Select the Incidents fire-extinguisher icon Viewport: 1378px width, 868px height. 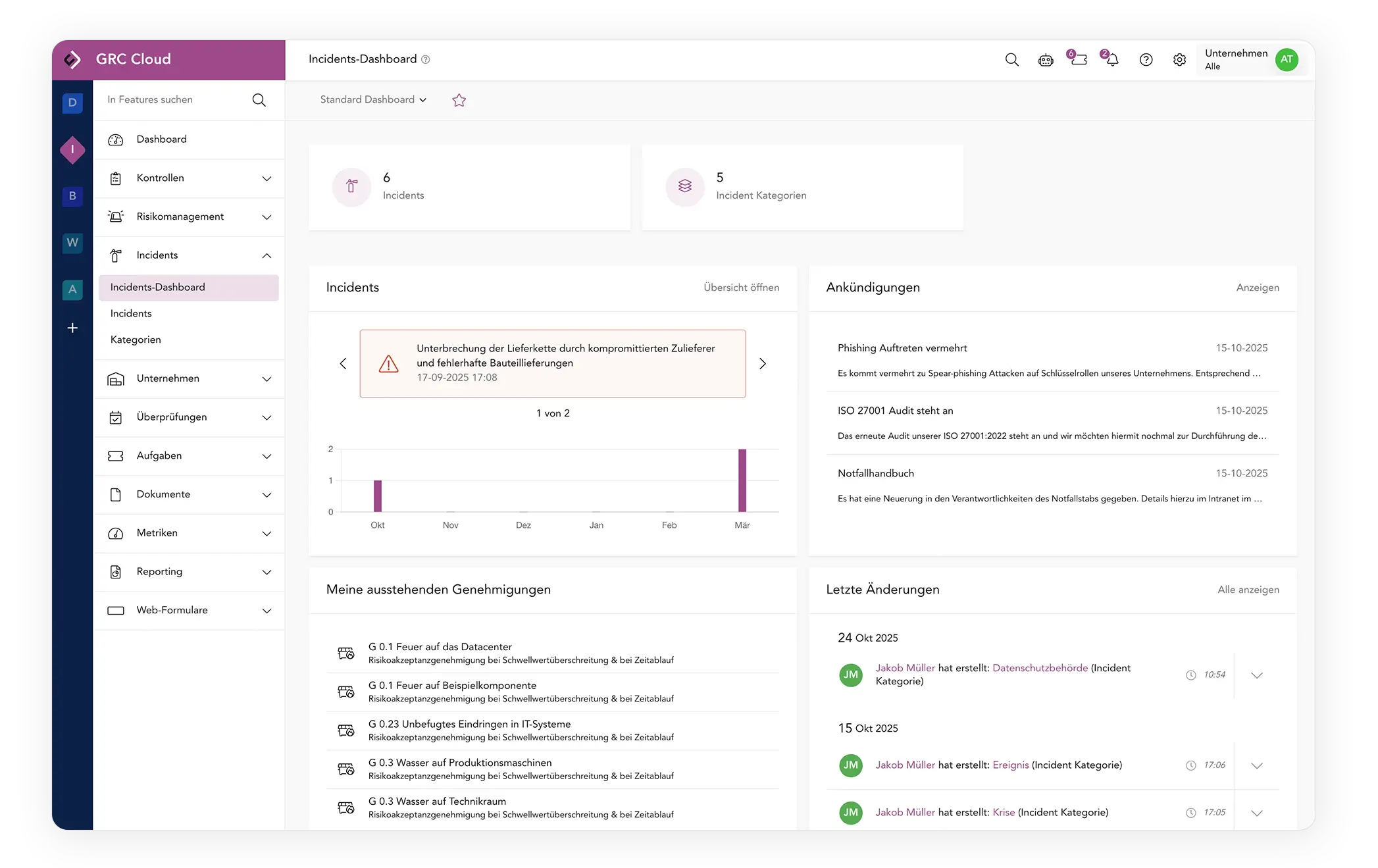coord(116,255)
